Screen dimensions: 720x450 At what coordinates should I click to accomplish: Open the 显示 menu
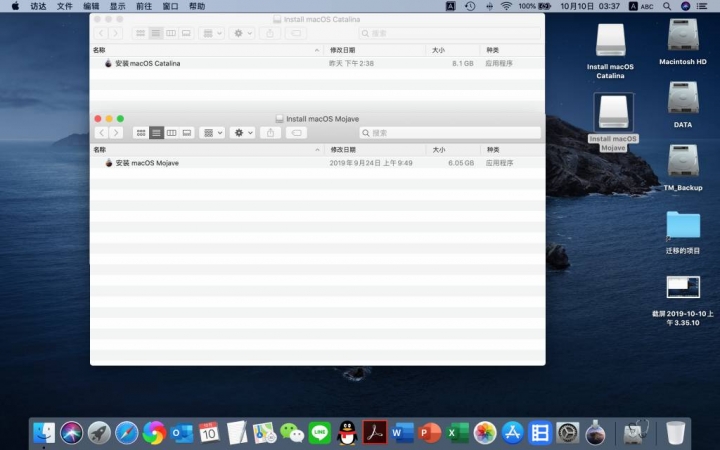[x=118, y=6]
